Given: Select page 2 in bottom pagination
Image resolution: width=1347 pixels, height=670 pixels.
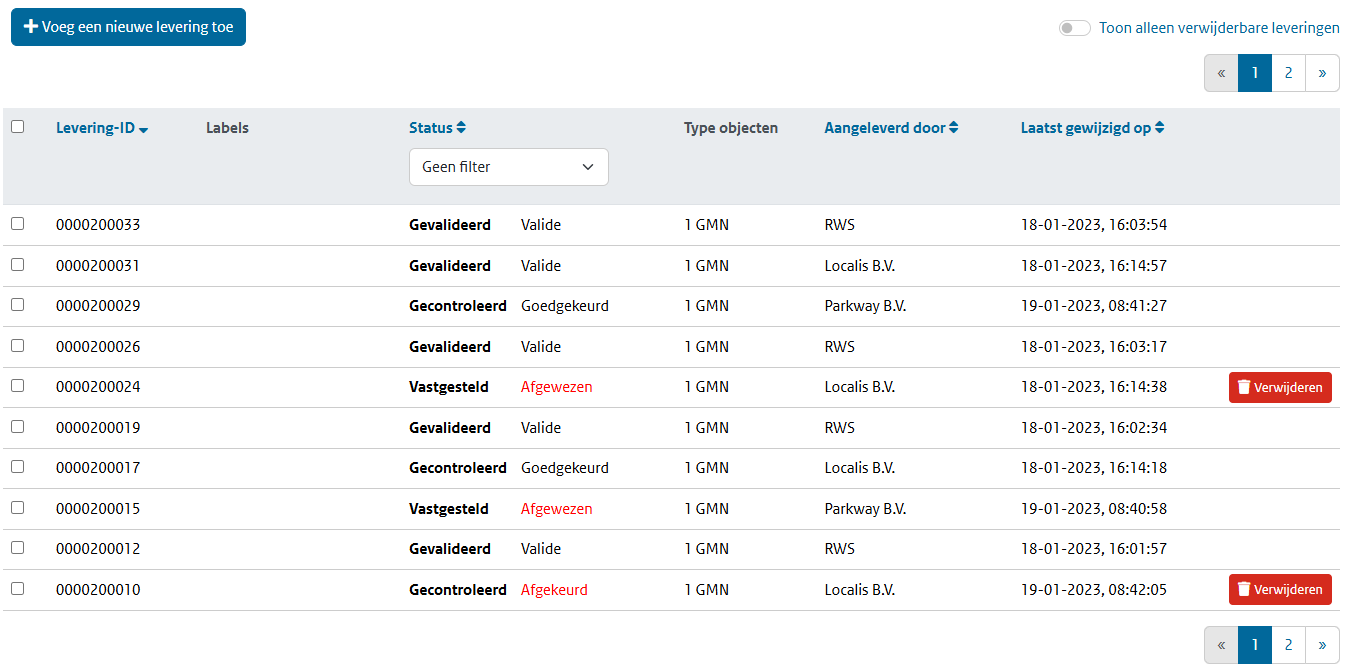Looking at the screenshot, I should point(1288,645).
